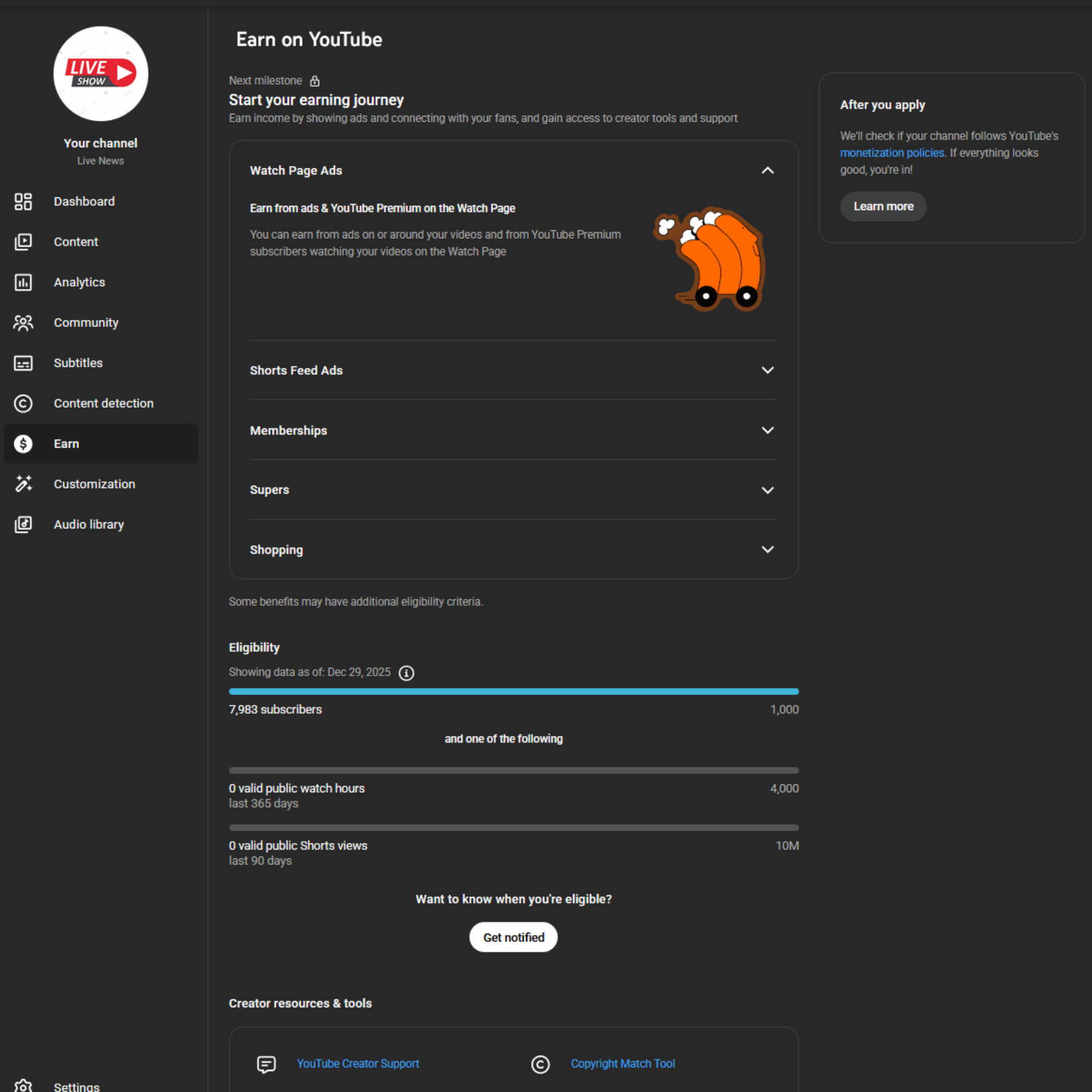
Task: Open the Subtitles section
Action: 78,363
